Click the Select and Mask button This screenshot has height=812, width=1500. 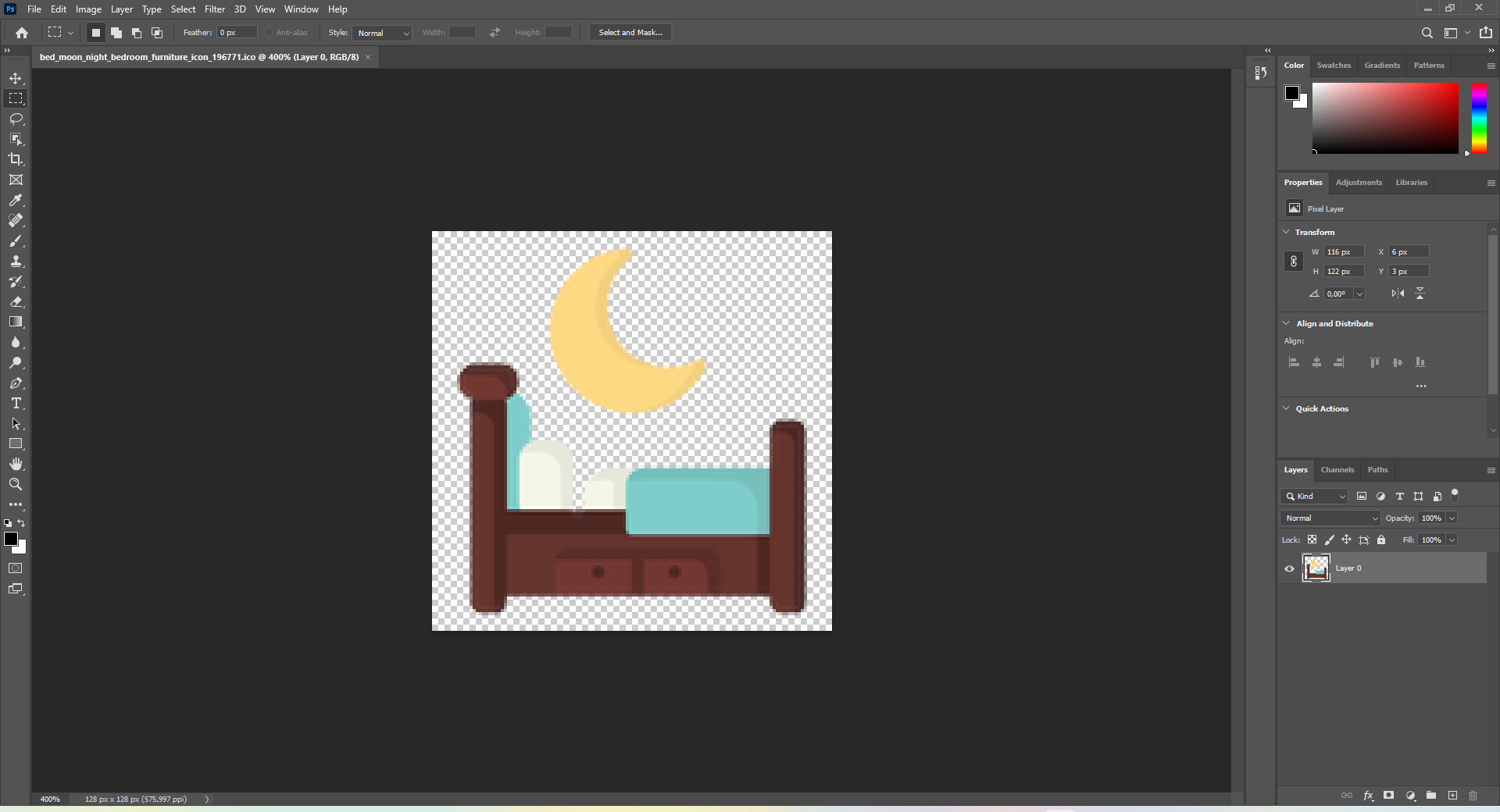tap(630, 33)
